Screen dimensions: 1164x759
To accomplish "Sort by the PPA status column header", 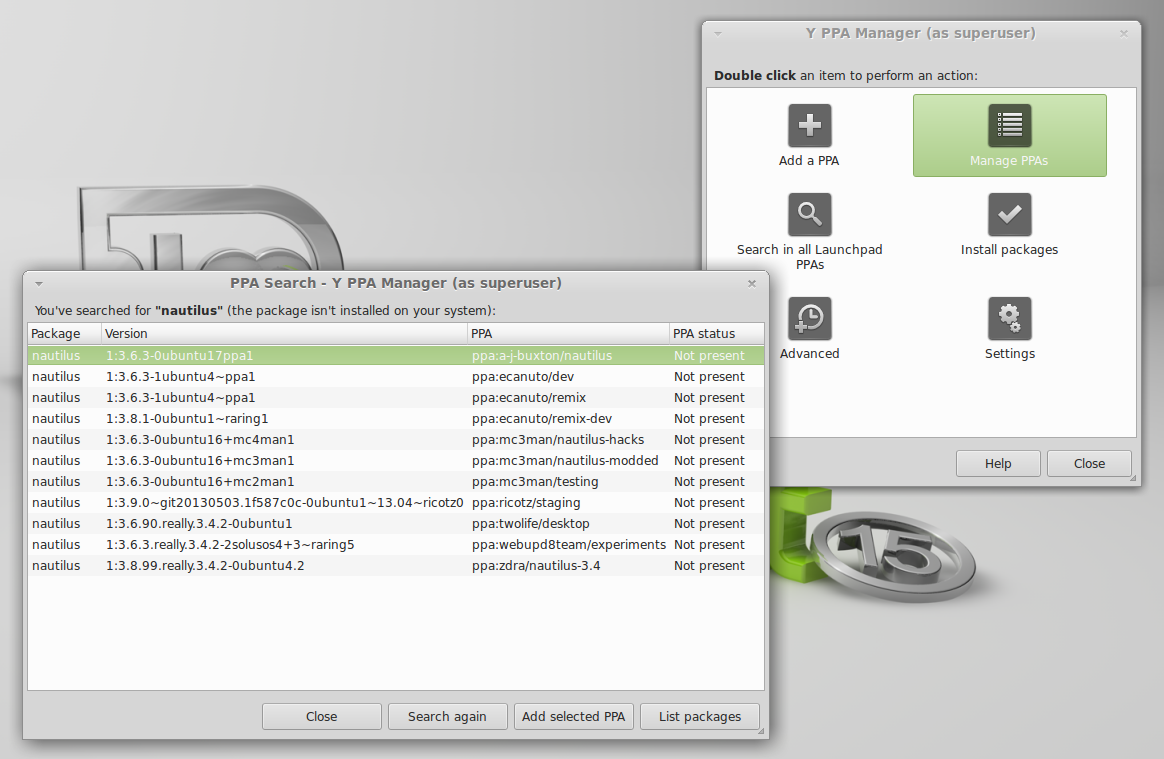I will point(716,333).
